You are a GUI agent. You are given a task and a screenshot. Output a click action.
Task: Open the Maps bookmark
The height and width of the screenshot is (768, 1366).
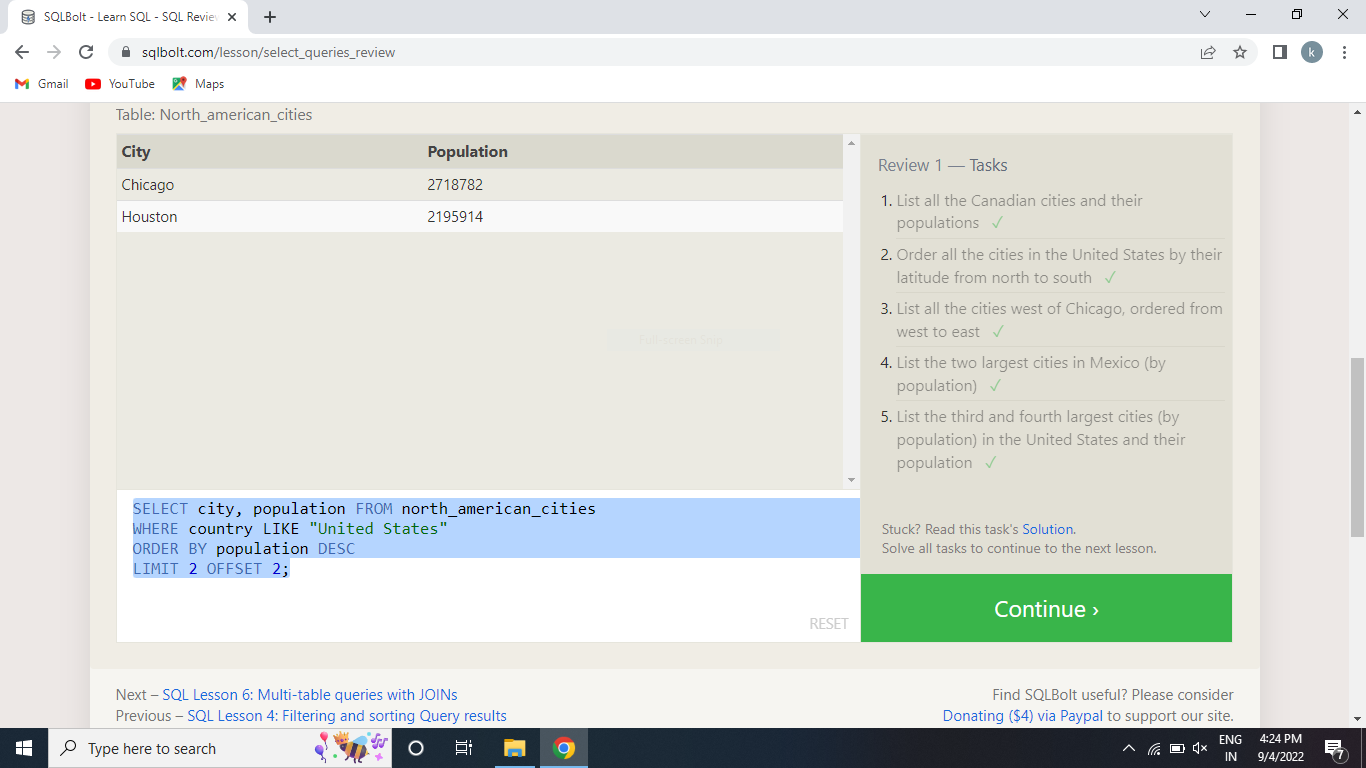(x=198, y=84)
